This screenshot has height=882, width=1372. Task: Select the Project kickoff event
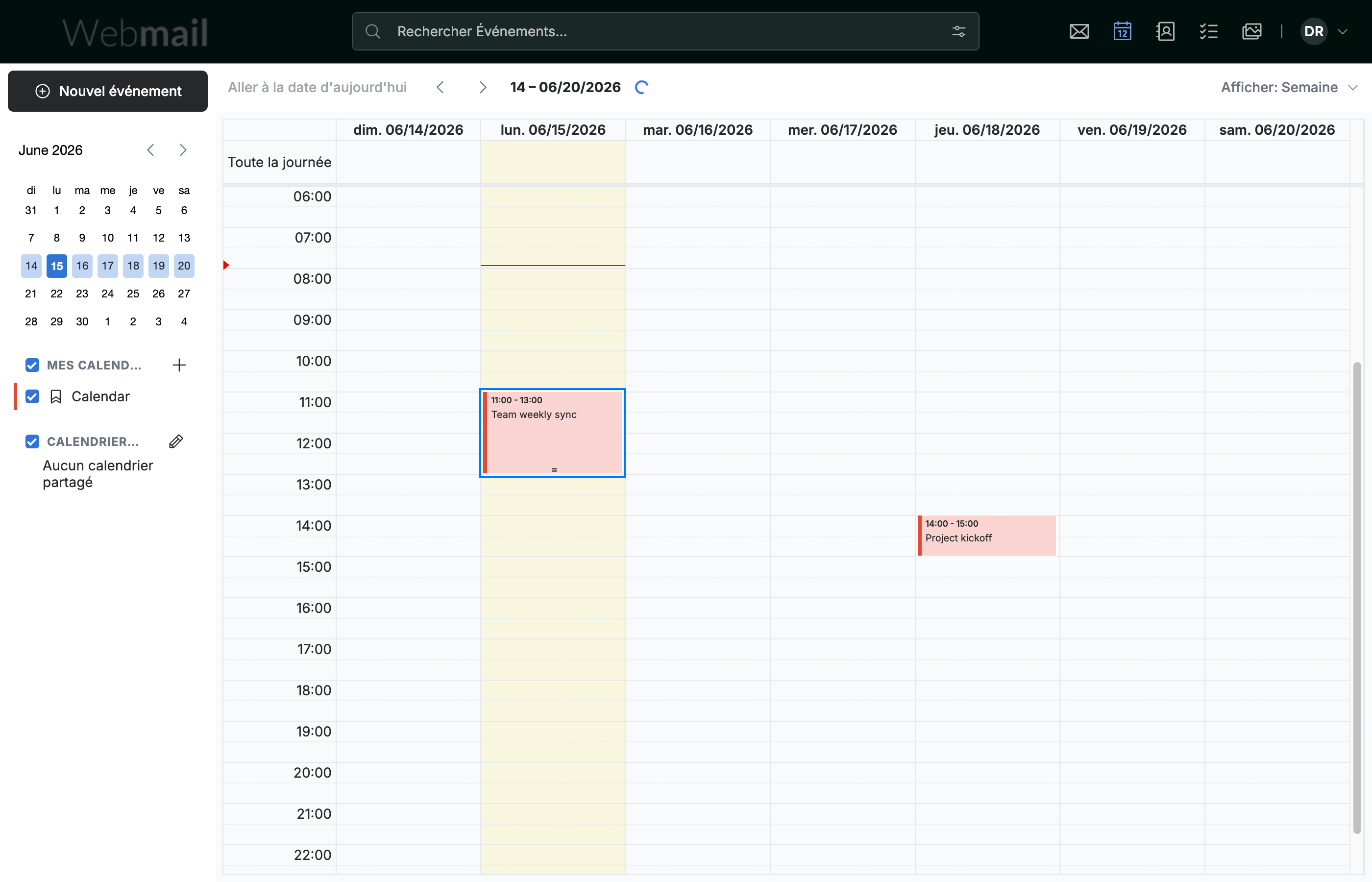[987, 536]
